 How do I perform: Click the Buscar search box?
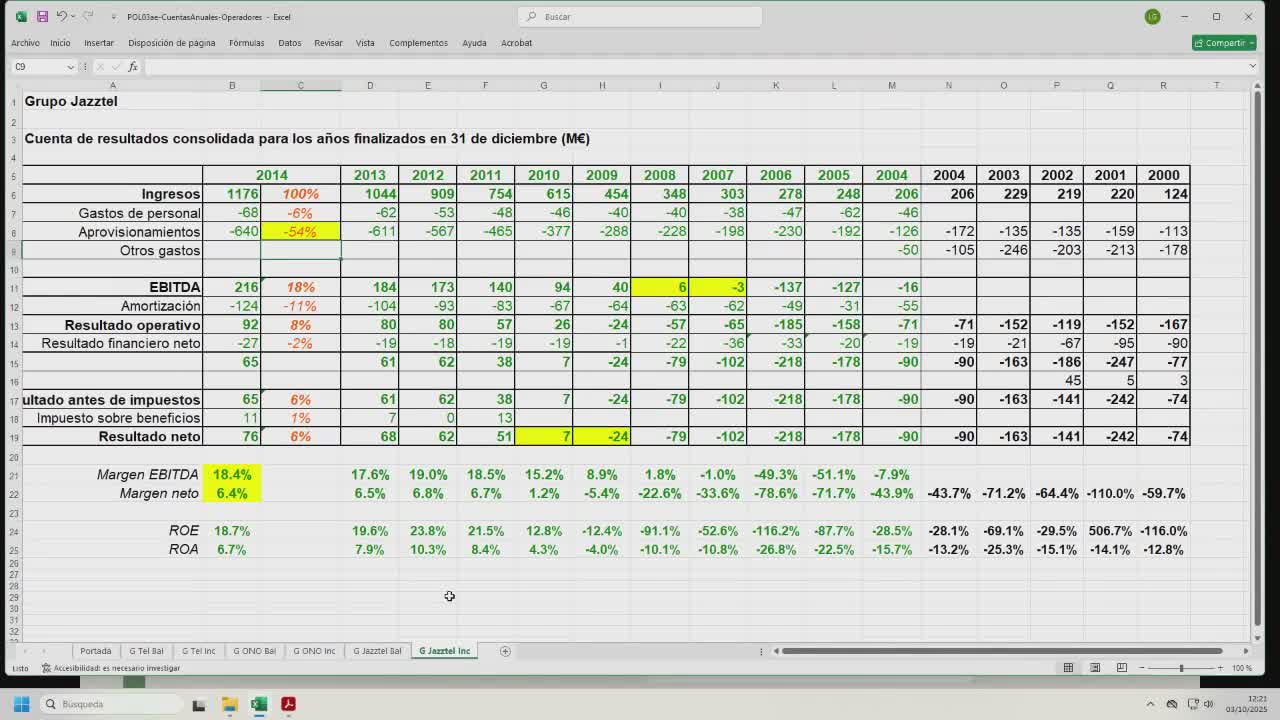(x=640, y=16)
